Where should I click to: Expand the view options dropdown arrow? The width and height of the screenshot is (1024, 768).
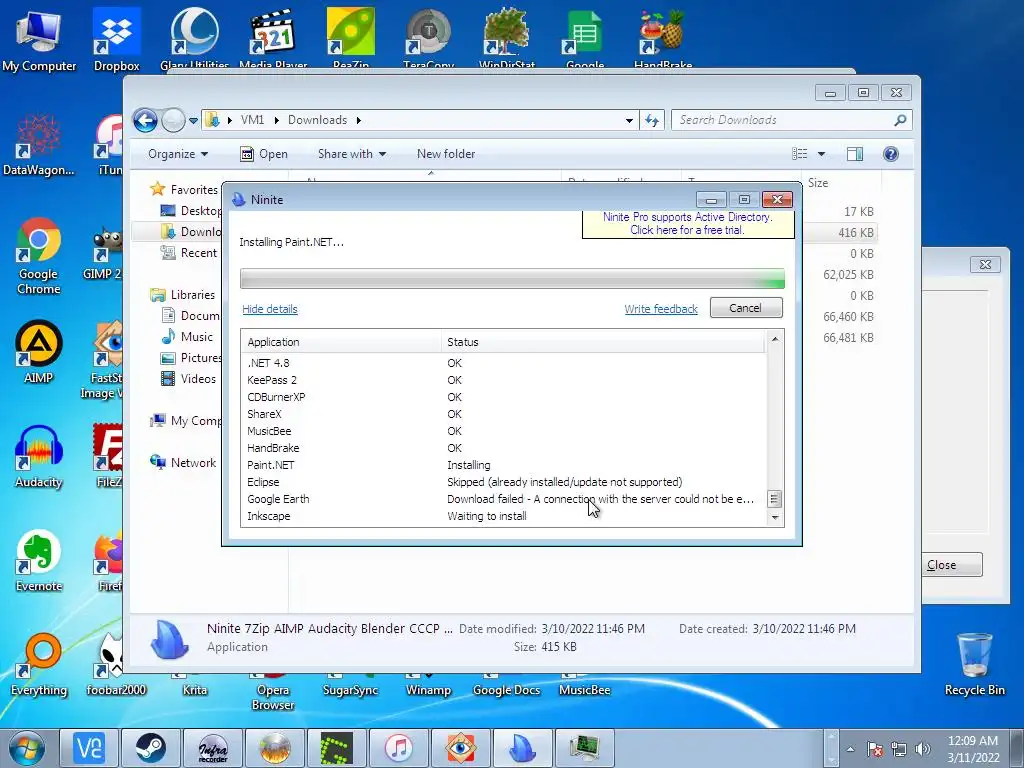[821, 153]
